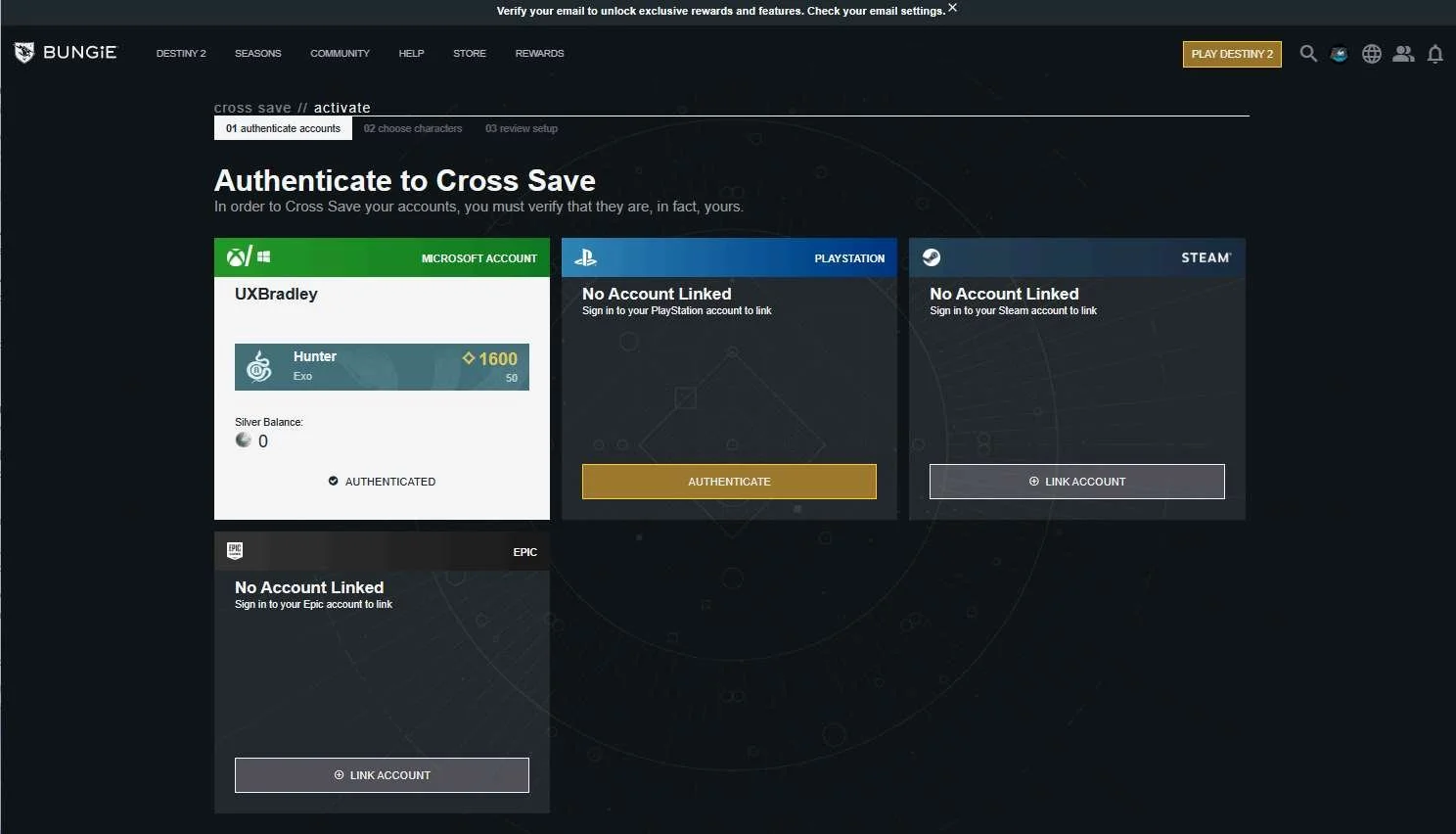Open the user profile avatar icon
Screen dimensions: 1456x834
(1340, 54)
